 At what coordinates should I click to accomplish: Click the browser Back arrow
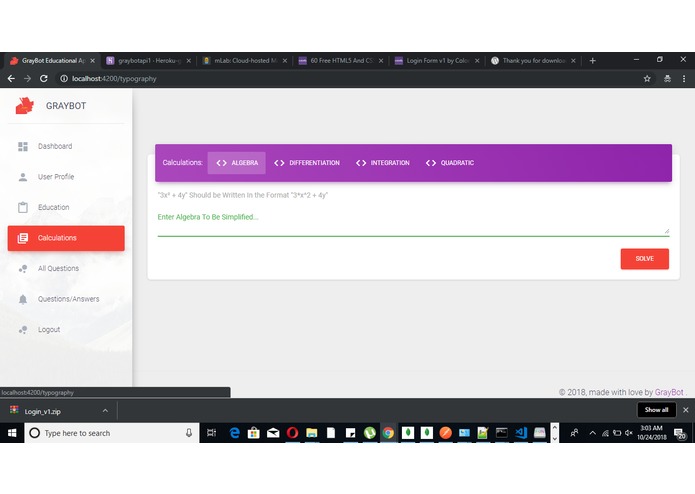11,78
